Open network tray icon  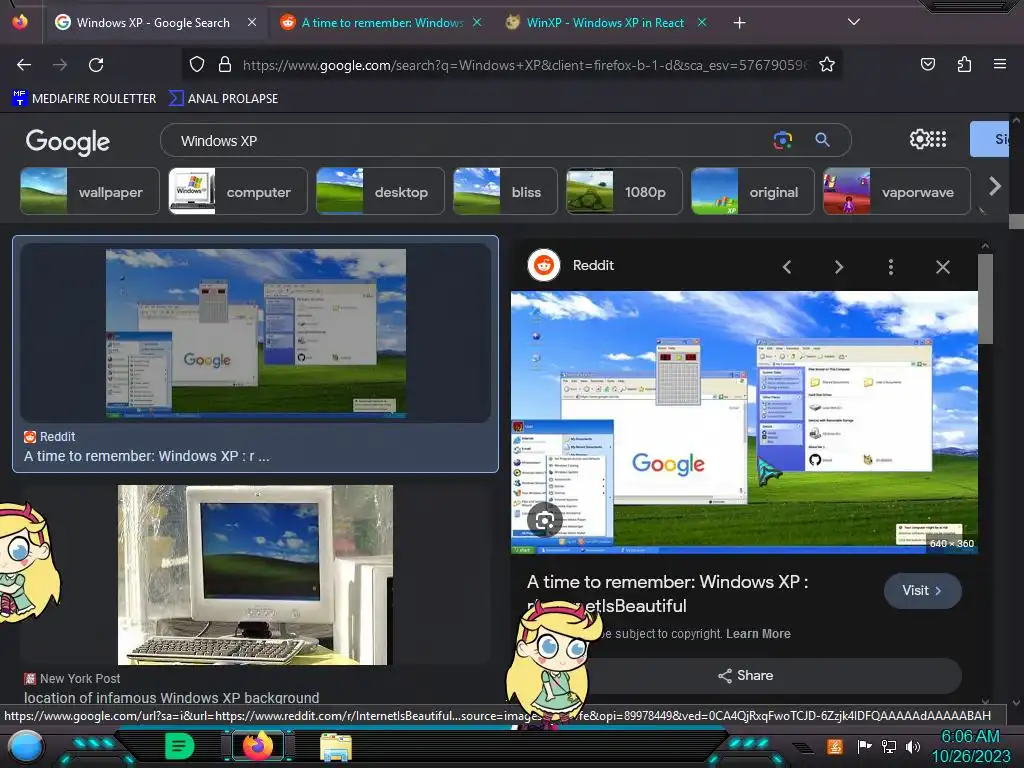(888, 746)
